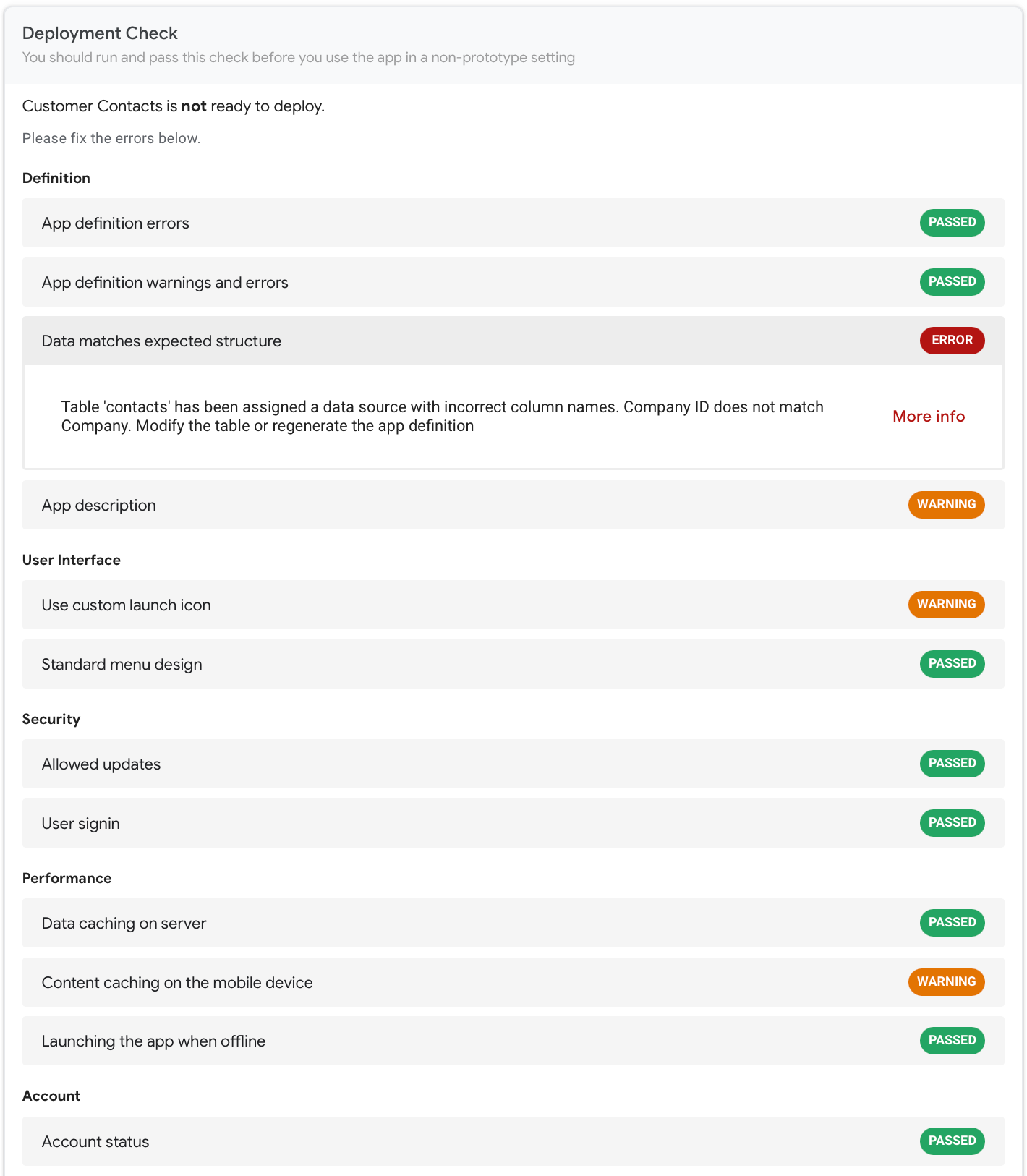The image size is (1027, 1176).
Task: Click the PASSED pill on Content caching's neighbor Data caching
Action: pyautogui.click(x=952, y=922)
